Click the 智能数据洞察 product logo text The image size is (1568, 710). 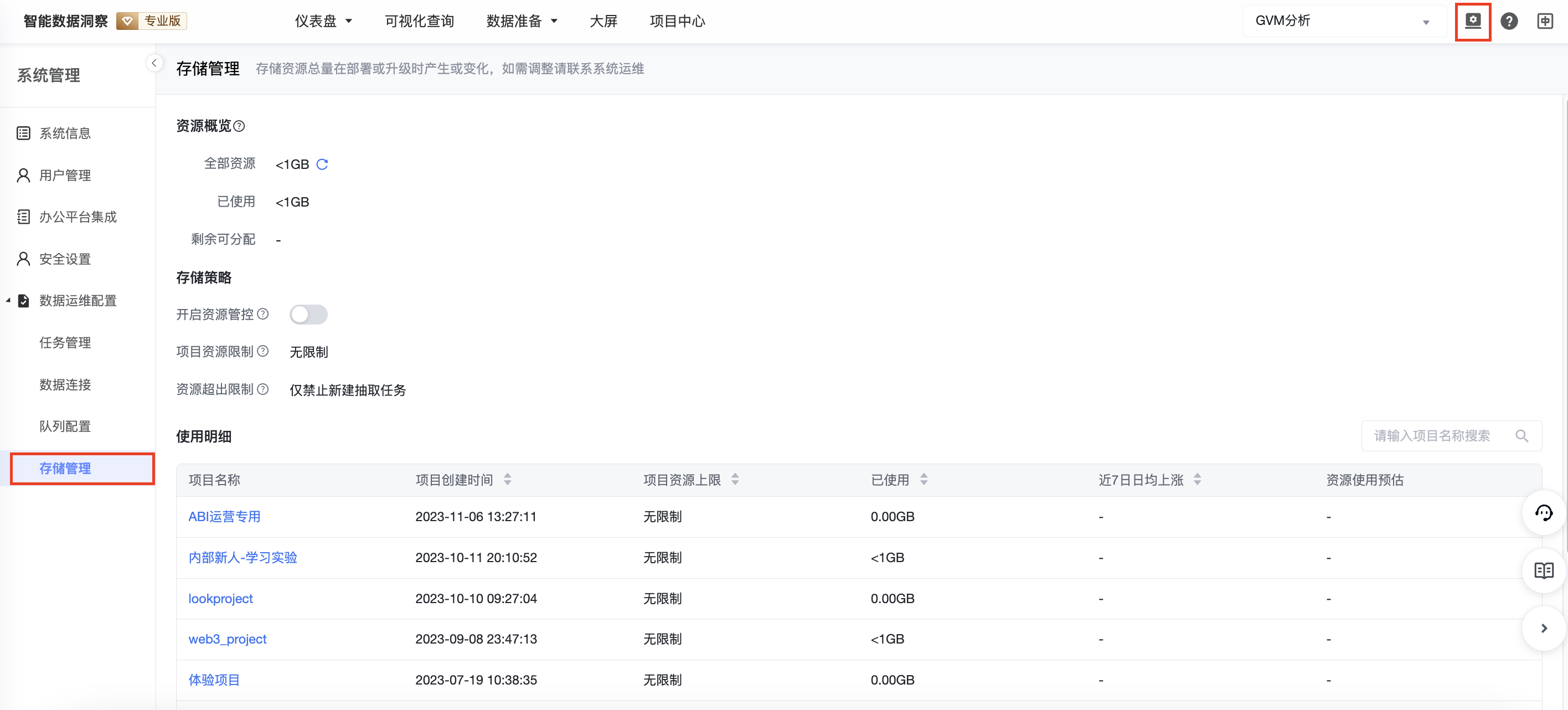(x=65, y=21)
